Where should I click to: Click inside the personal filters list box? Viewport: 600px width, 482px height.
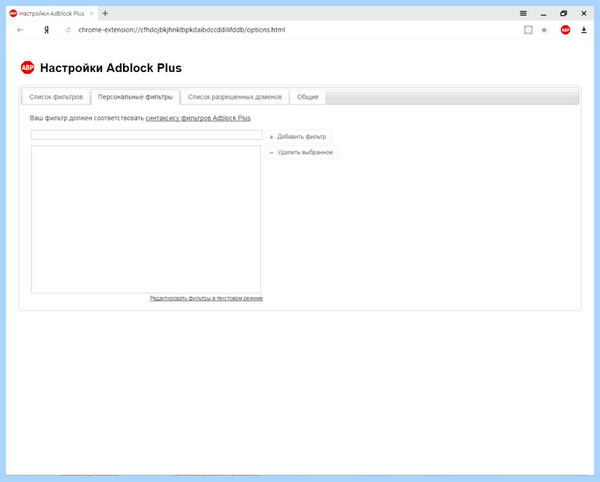point(146,219)
